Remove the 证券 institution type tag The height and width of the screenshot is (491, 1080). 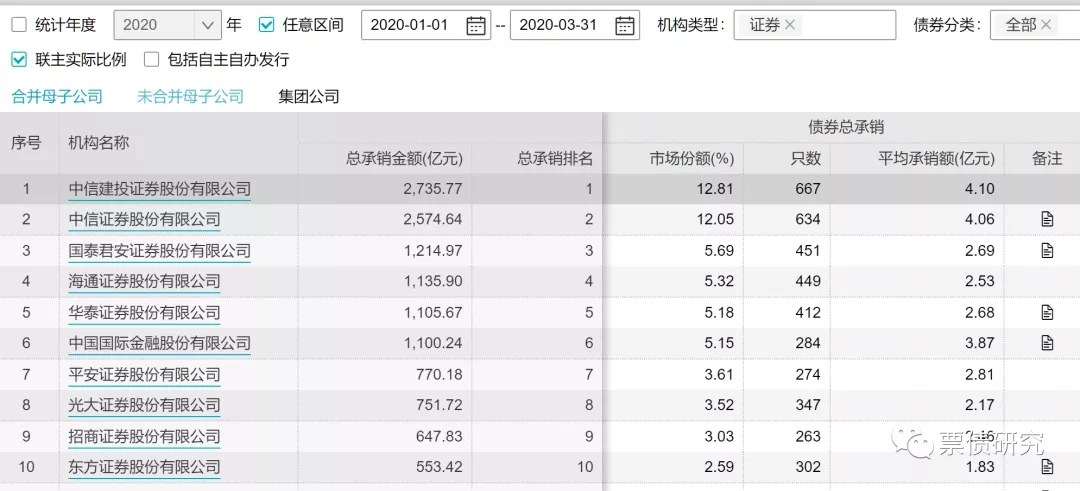pyautogui.click(x=790, y=25)
